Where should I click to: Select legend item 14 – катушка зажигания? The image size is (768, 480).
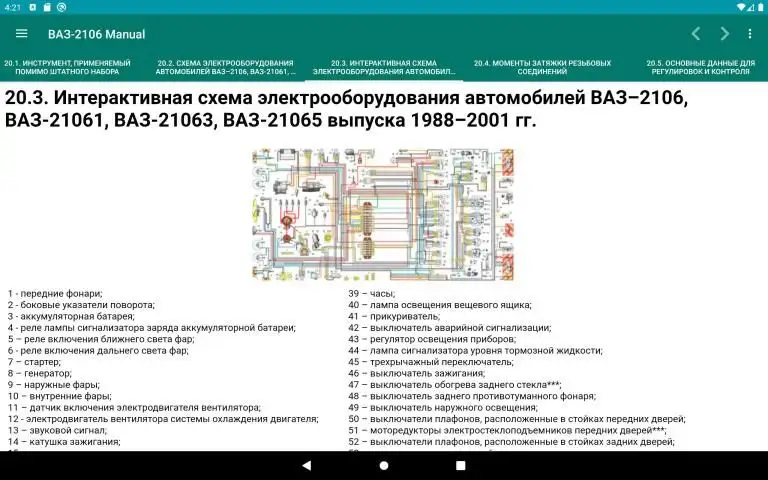[x=64, y=442]
